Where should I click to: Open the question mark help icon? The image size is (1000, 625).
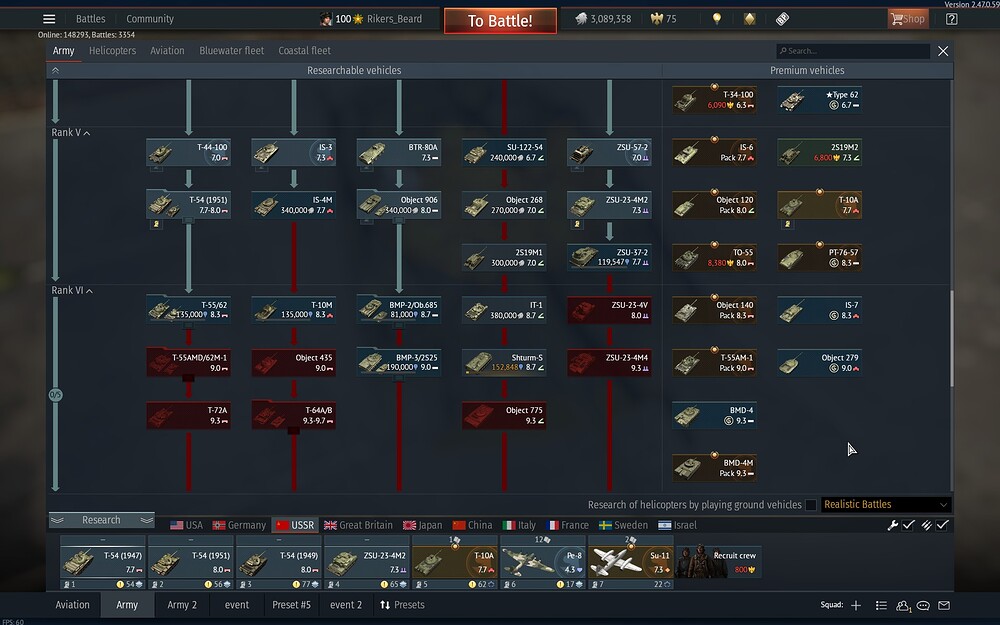pos(952,18)
